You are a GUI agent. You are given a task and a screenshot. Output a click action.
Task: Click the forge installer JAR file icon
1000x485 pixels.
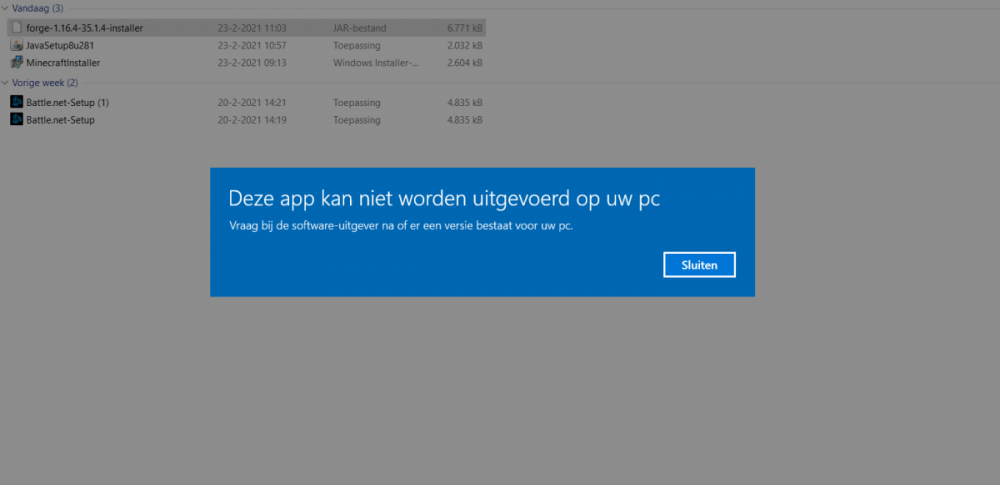click(16, 28)
